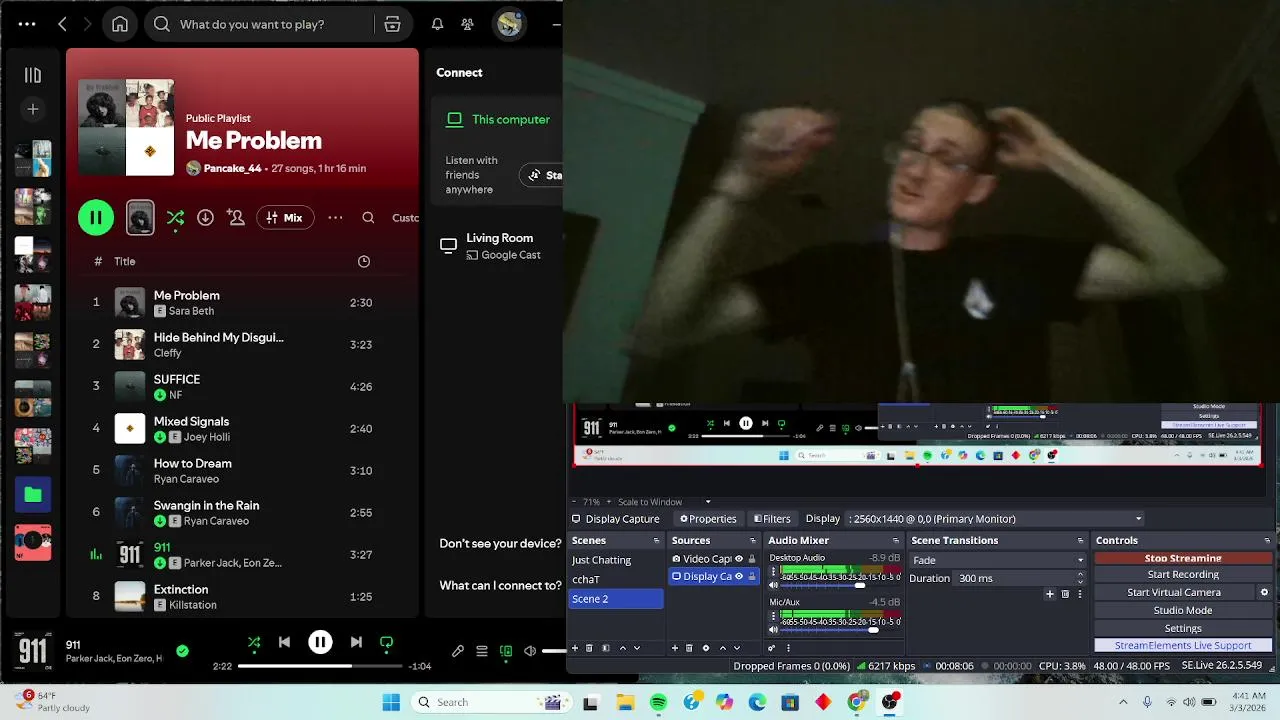Enable Studio Mode button
Image resolution: width=1280 pixels, height=720 pixels.
point(1183,610)
